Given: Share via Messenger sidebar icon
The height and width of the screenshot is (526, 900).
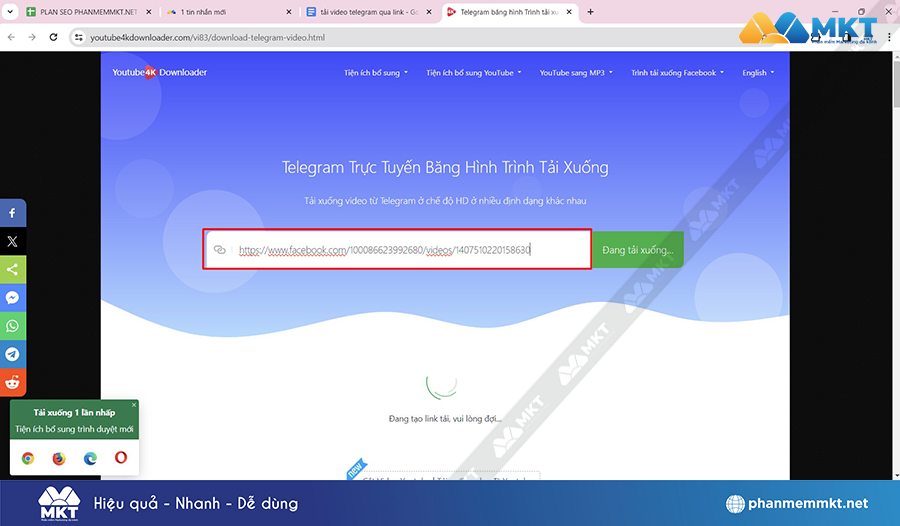Looking at the screenshot, I should tap(13, 297).
